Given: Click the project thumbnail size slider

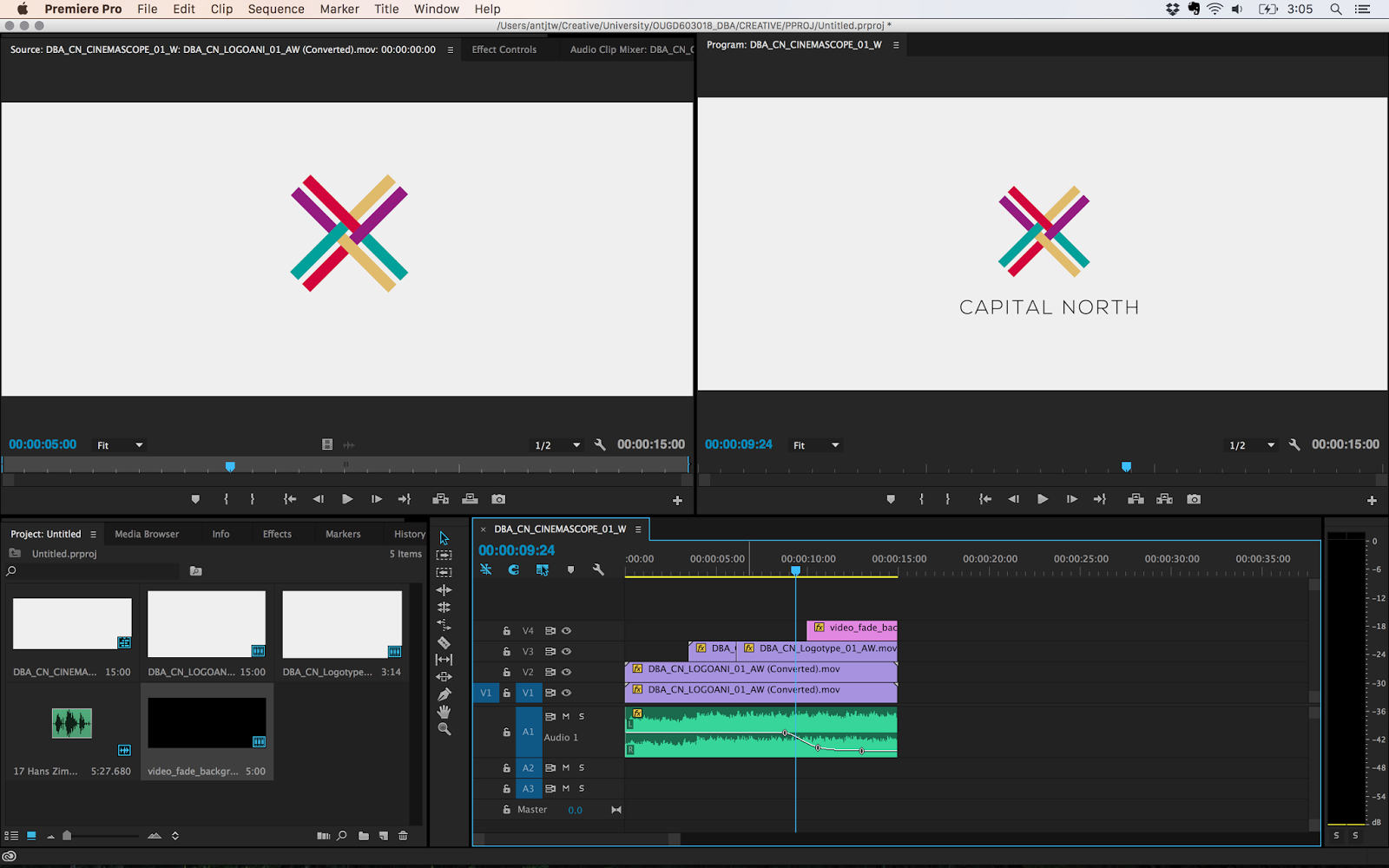Looking at the screenshot, I should pos(68,836).
